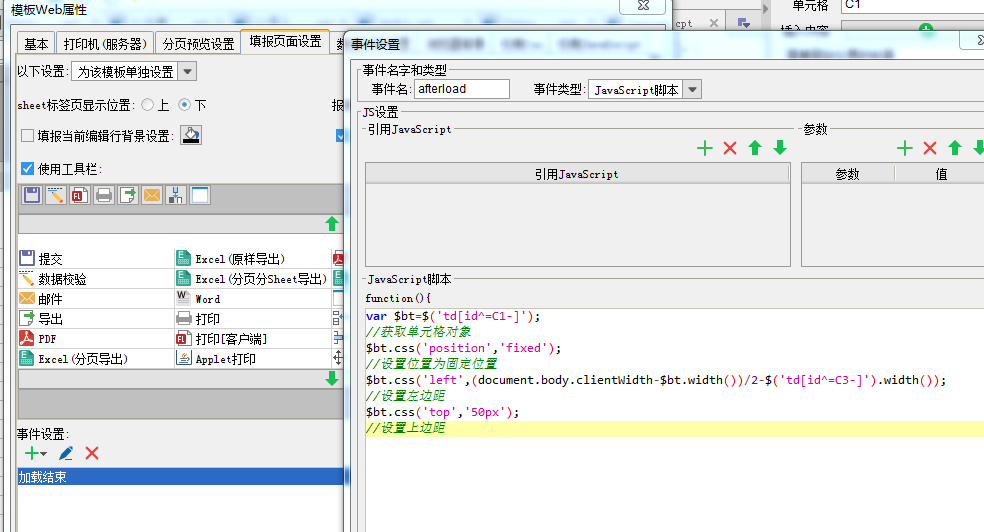Select the 提交 toolbar option
Image resolution: width=984 pixels, height=532 pixels.
click(95, 258)
